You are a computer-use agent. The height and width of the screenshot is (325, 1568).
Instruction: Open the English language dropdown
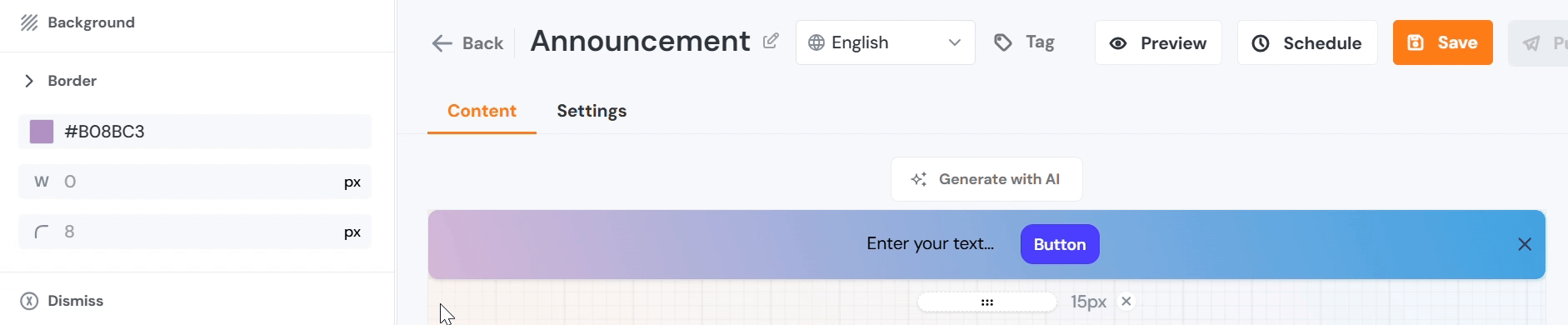(x=886, y=42)
